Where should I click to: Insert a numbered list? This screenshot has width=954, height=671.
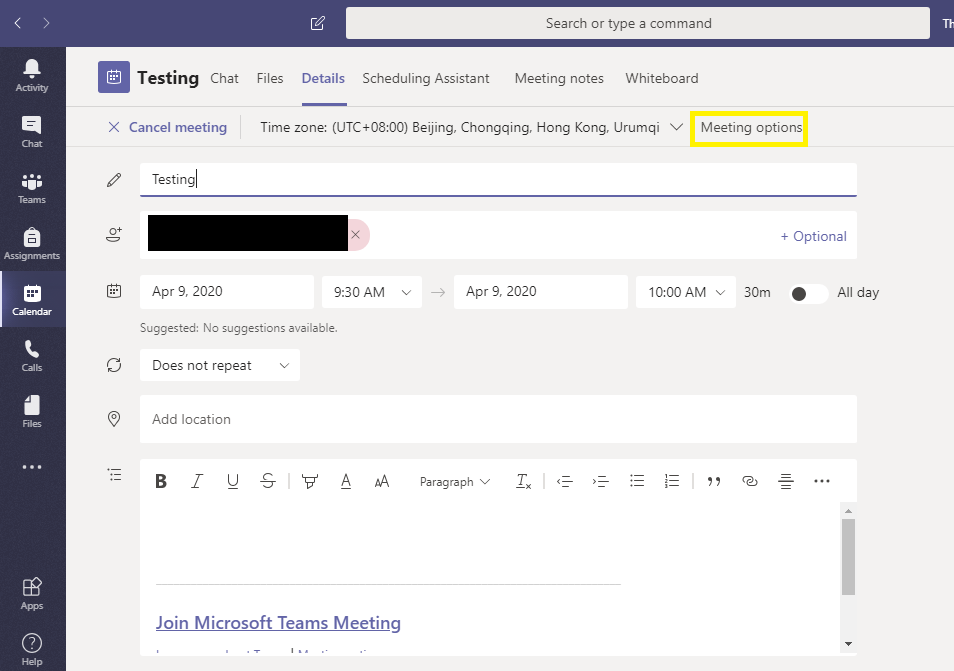[x=672, y=481]
